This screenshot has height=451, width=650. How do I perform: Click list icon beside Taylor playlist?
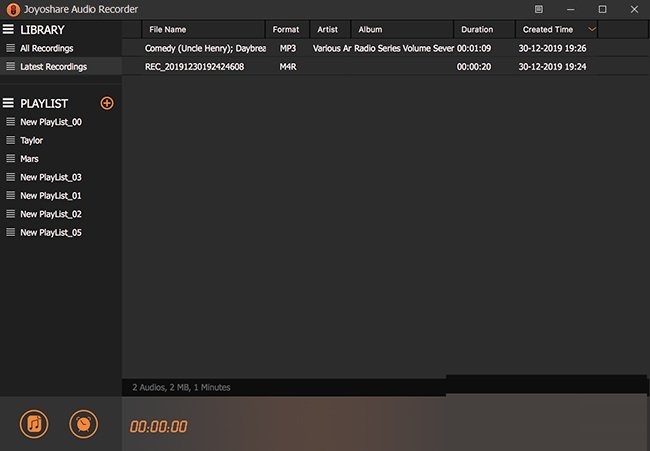point(10,141)
